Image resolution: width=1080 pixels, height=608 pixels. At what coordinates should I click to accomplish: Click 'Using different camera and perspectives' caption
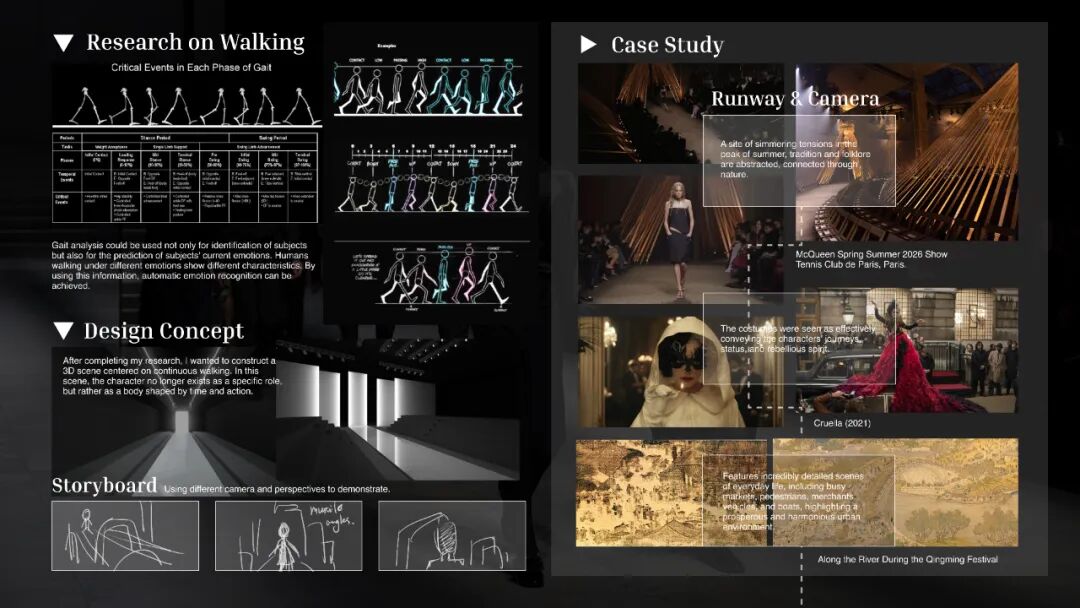pos(277,490)
